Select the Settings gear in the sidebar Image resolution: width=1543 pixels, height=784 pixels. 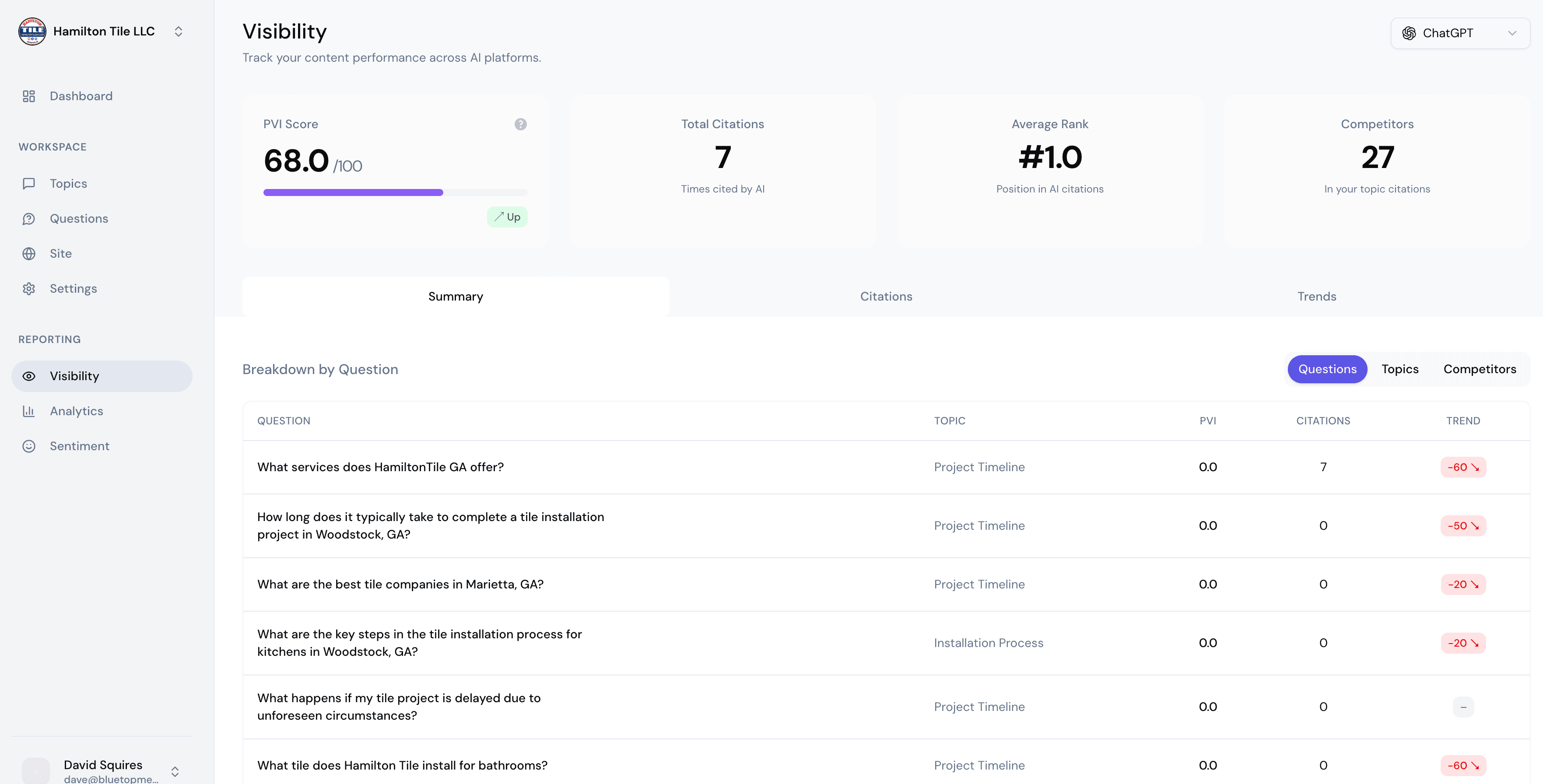(30, 288)
